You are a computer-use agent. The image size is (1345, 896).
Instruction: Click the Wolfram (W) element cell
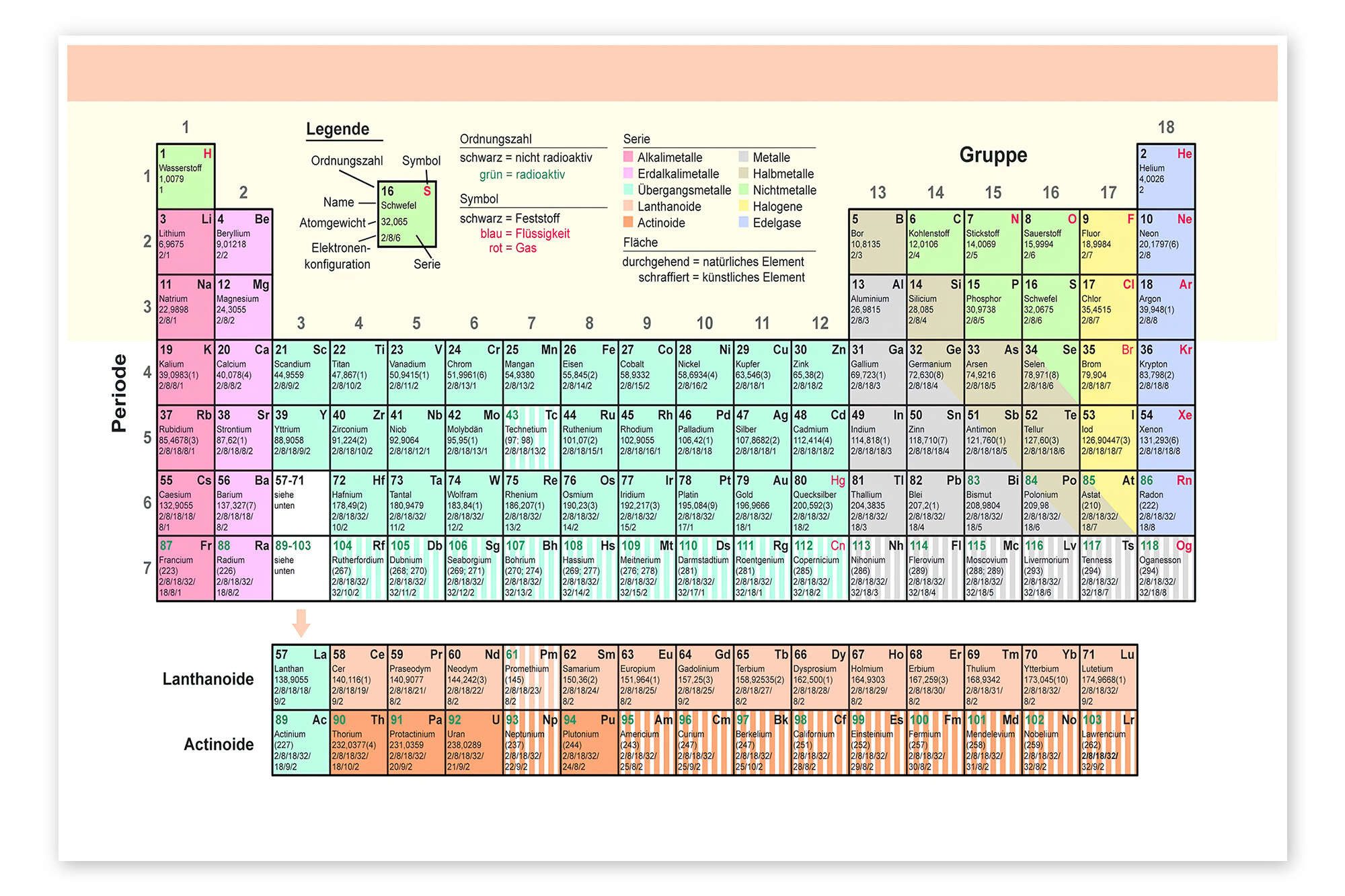click(x=474, y=502)
